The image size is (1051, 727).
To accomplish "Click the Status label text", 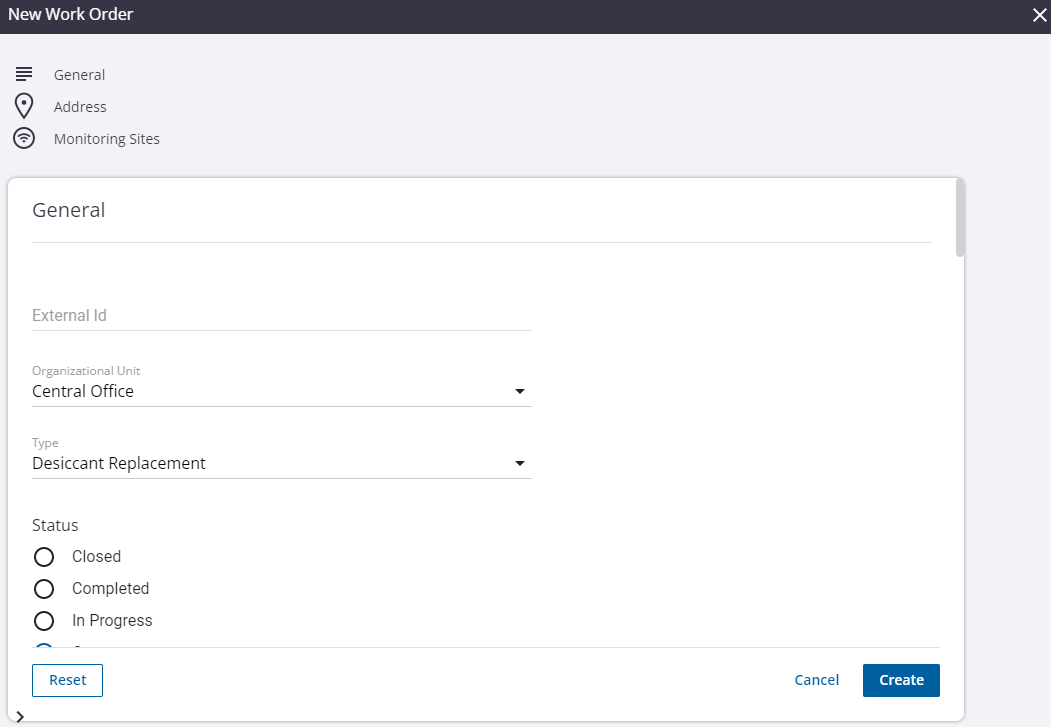I will 55,525.
